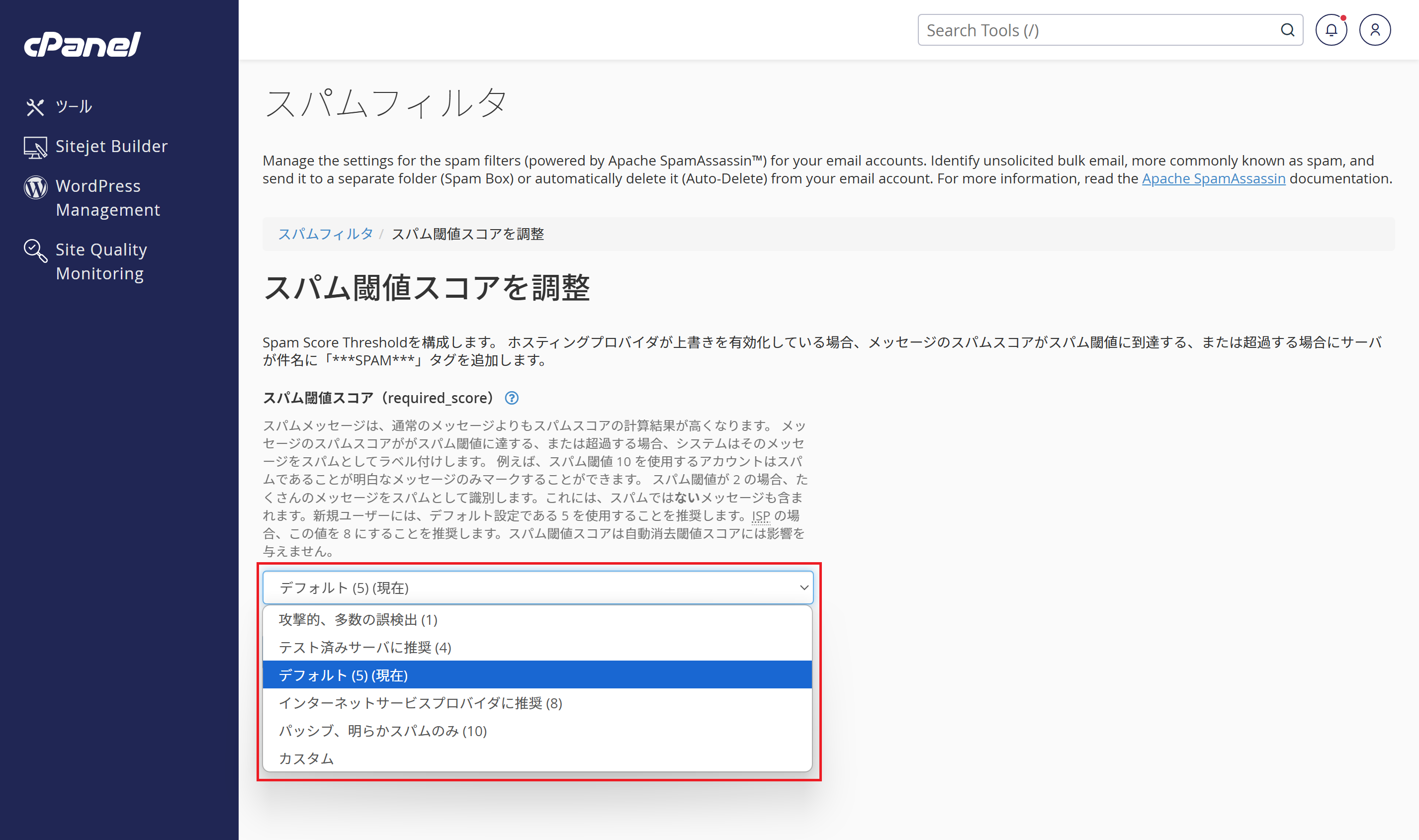Open WordPress Management in the sidebar
The width and height of the screenshot is (1419, 840).
107,197
